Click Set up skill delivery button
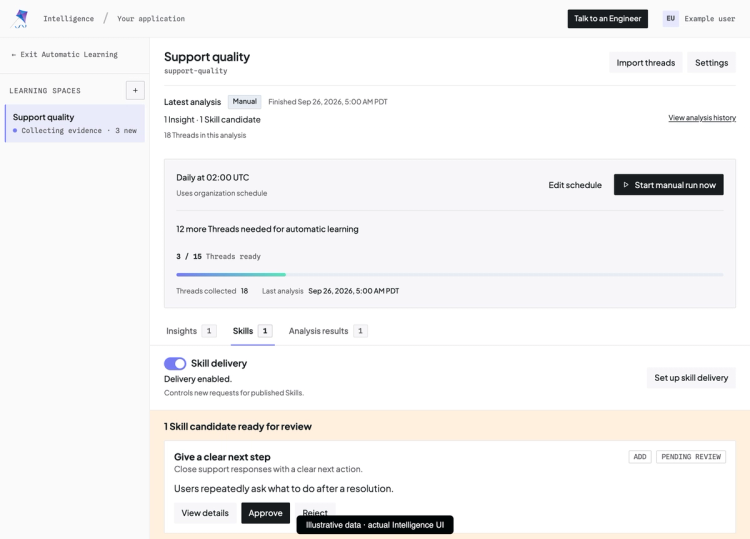This screenshot has width=750, height=539. tap(691, 378)
